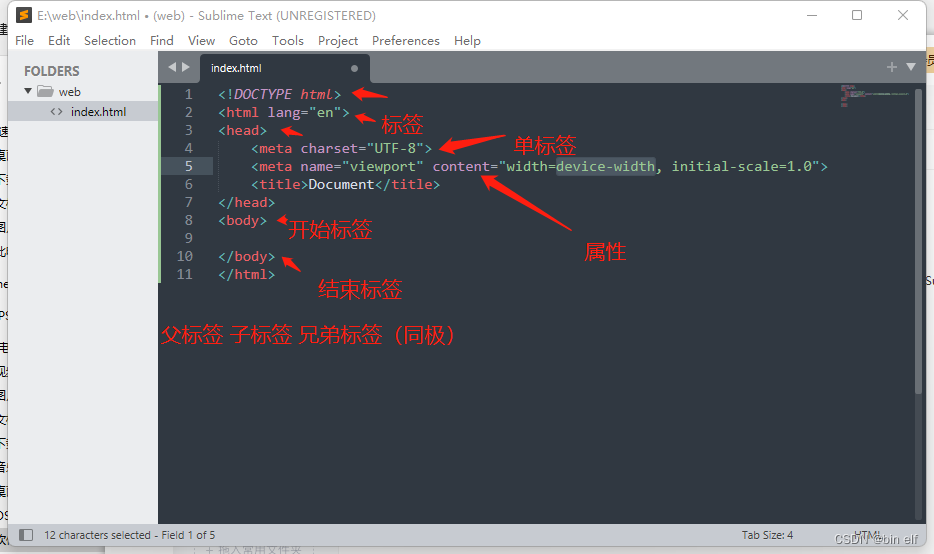Close the Sublime Text window
The width and height of the screenshot is (934, 554).
902,15
